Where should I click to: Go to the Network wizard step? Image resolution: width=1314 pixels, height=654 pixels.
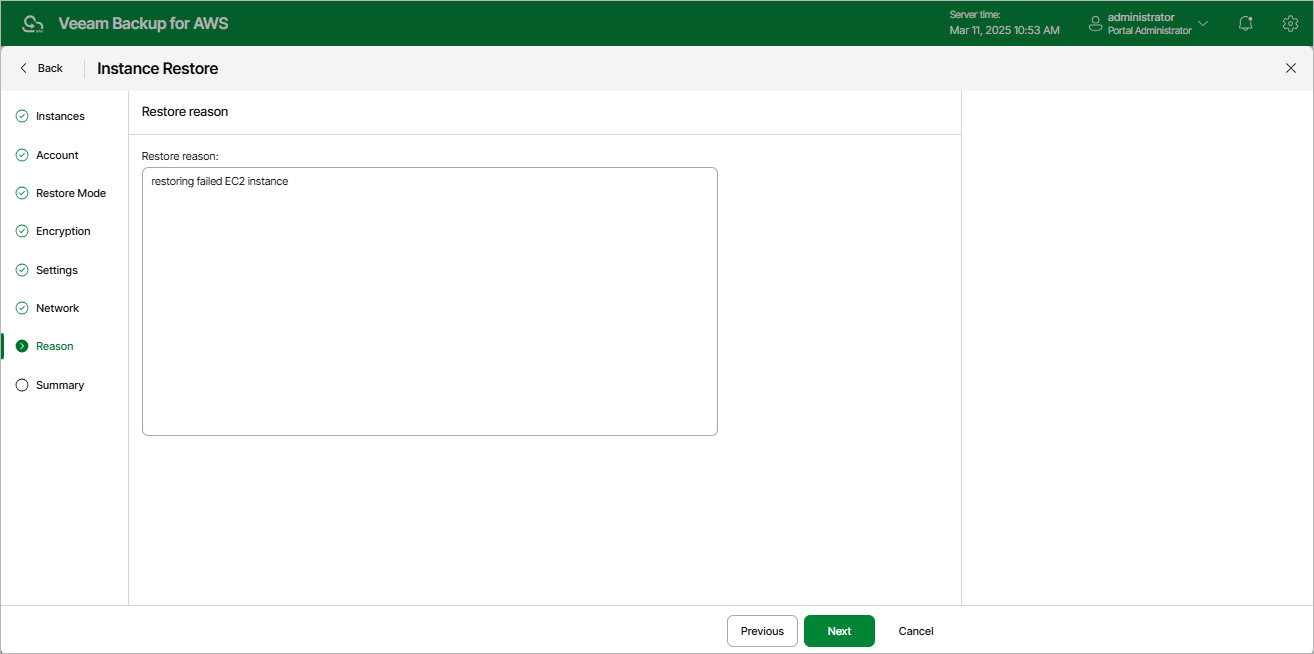click(x=57, y=308)
